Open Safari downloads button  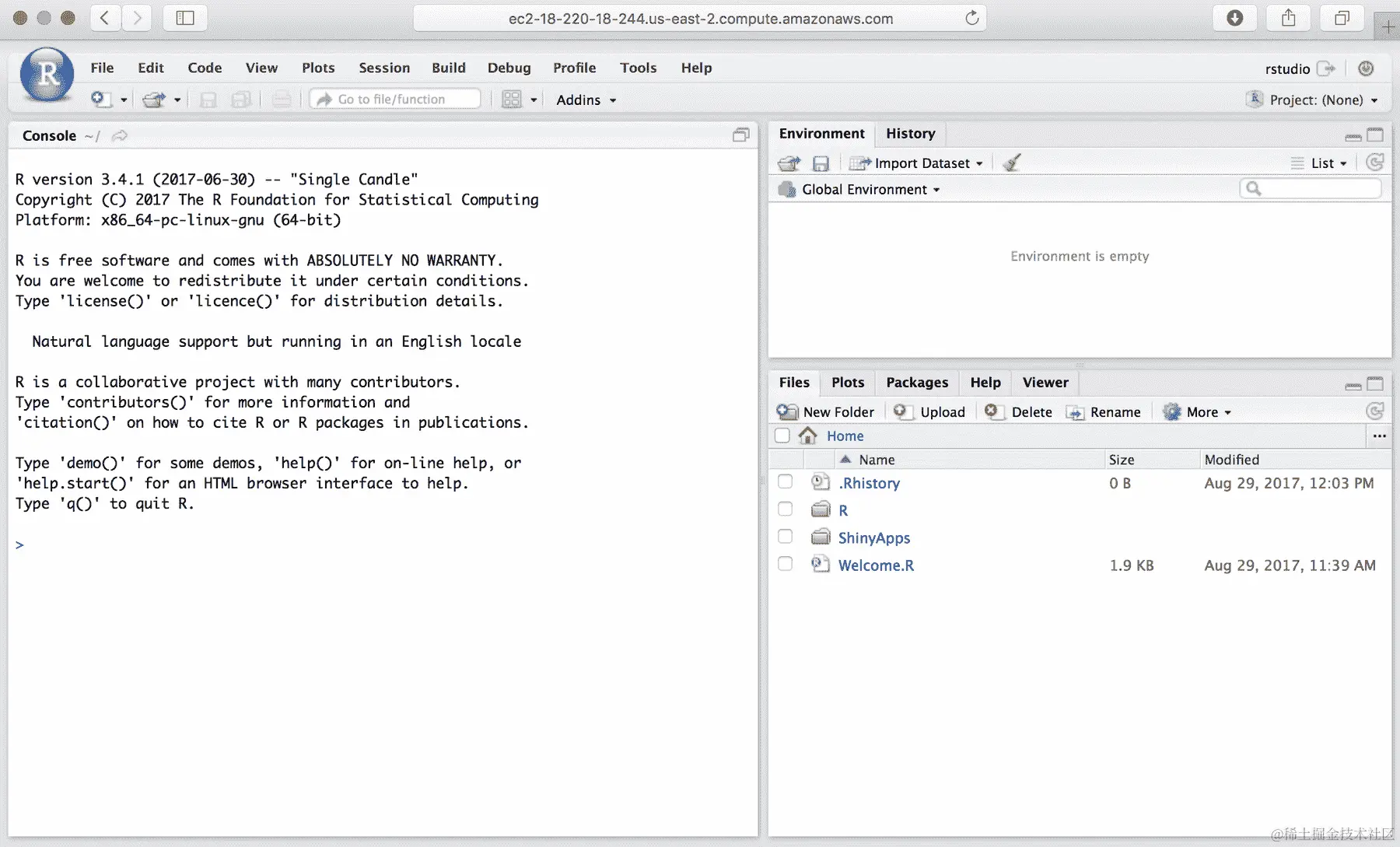(1234, 18)
